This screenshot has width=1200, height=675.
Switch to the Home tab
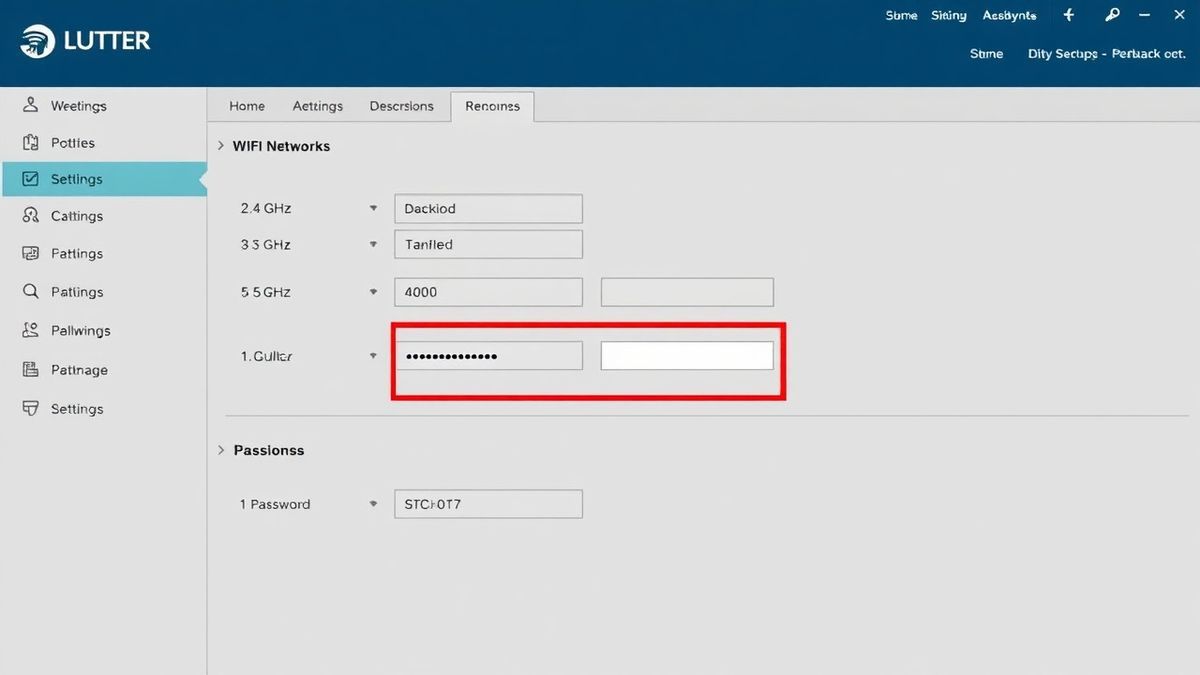247,106
